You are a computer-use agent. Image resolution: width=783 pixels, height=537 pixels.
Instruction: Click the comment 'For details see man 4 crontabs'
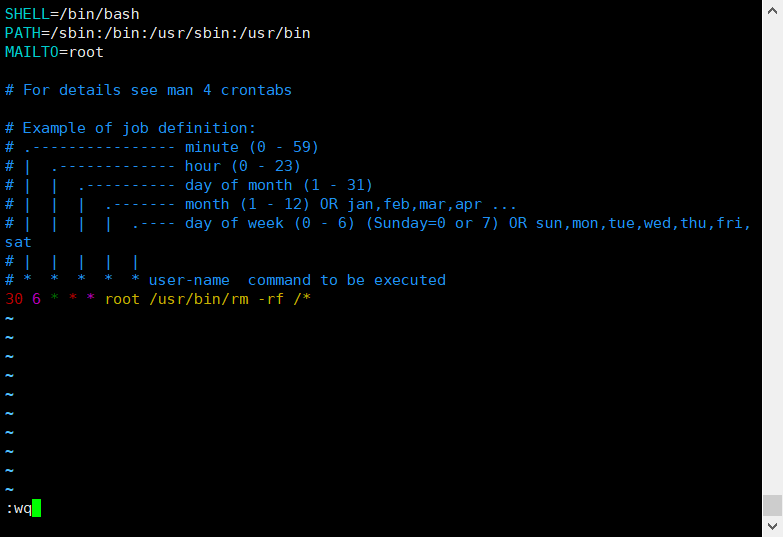pyautogui.click(x=157, y=90)
